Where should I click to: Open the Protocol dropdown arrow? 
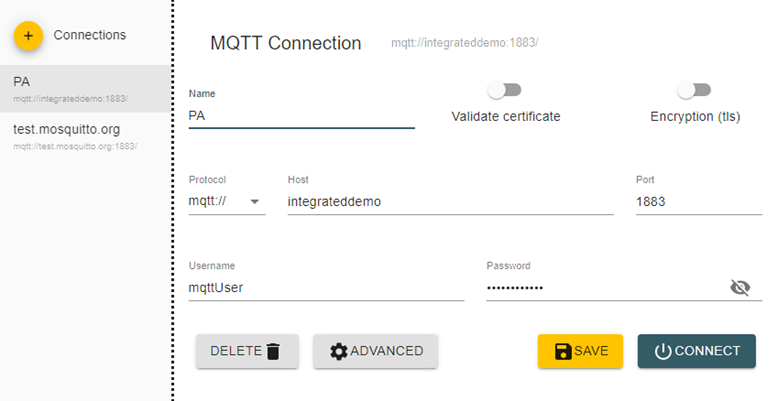[255, 202]
